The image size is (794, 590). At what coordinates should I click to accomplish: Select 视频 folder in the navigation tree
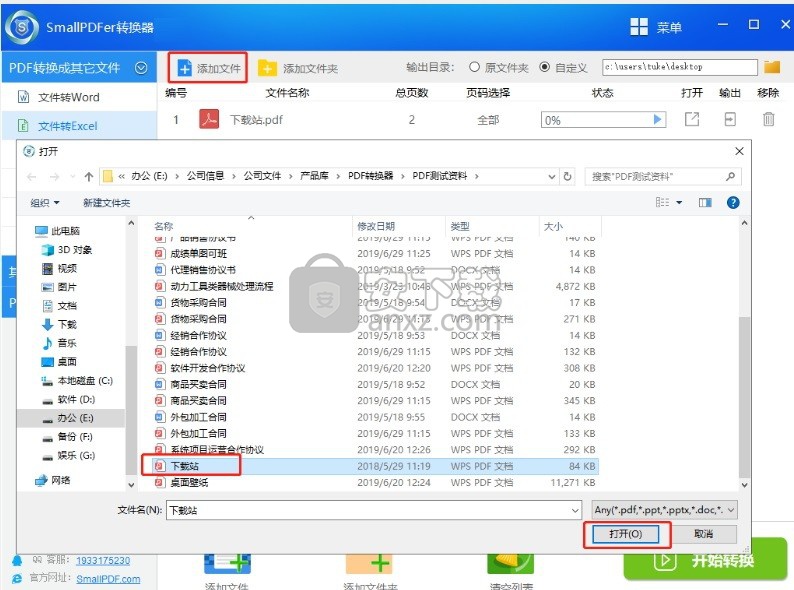point(60,268)
